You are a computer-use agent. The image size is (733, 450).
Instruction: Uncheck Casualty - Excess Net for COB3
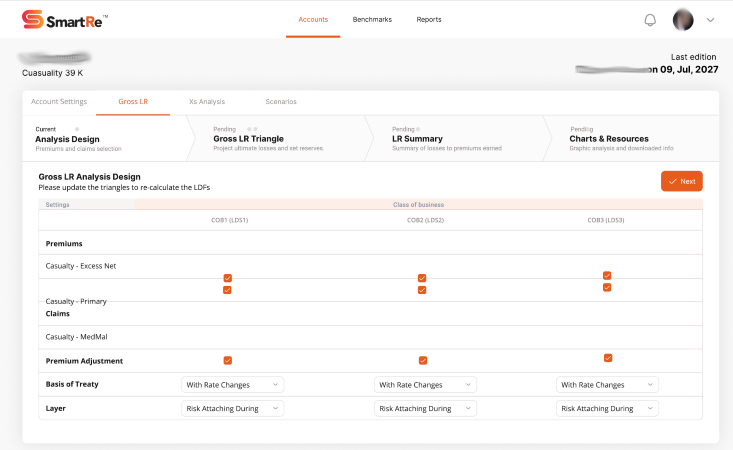click(x=607, y=275)
